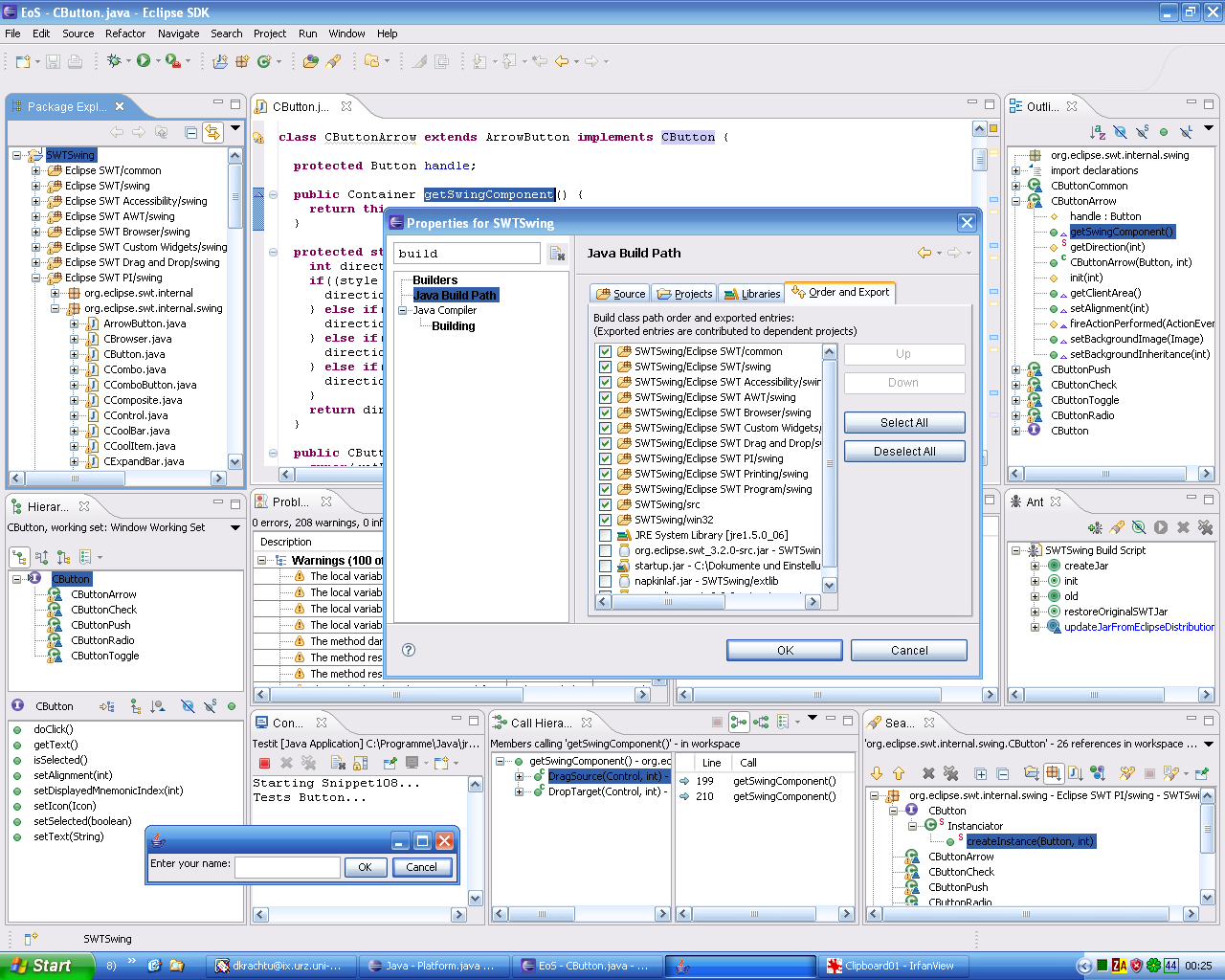The image size is (1225, 980).
Task: Click Select All in the build path dialog
Action: pos(904,422)
